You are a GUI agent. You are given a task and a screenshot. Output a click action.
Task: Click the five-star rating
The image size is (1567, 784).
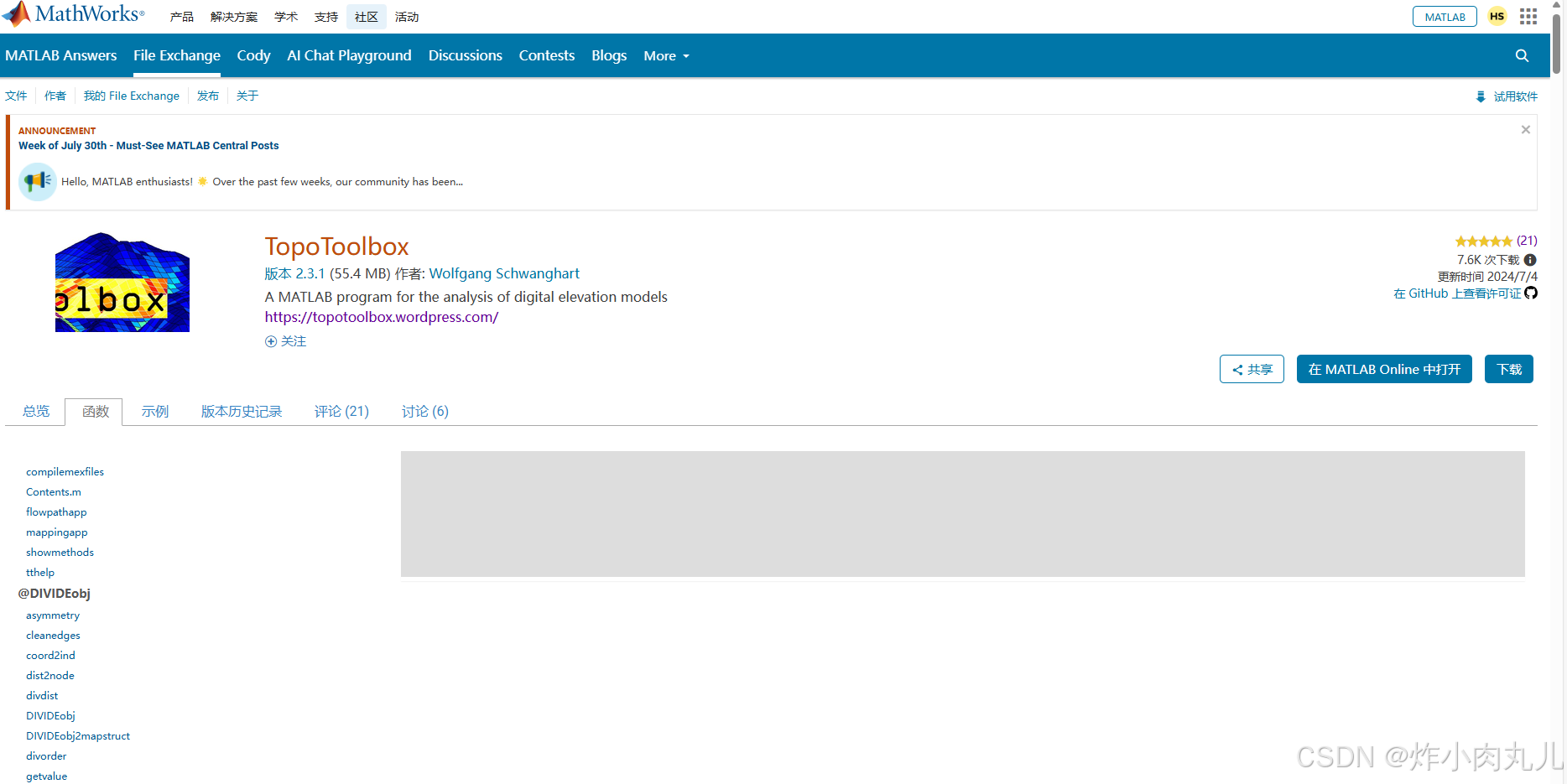[1483, 241]
